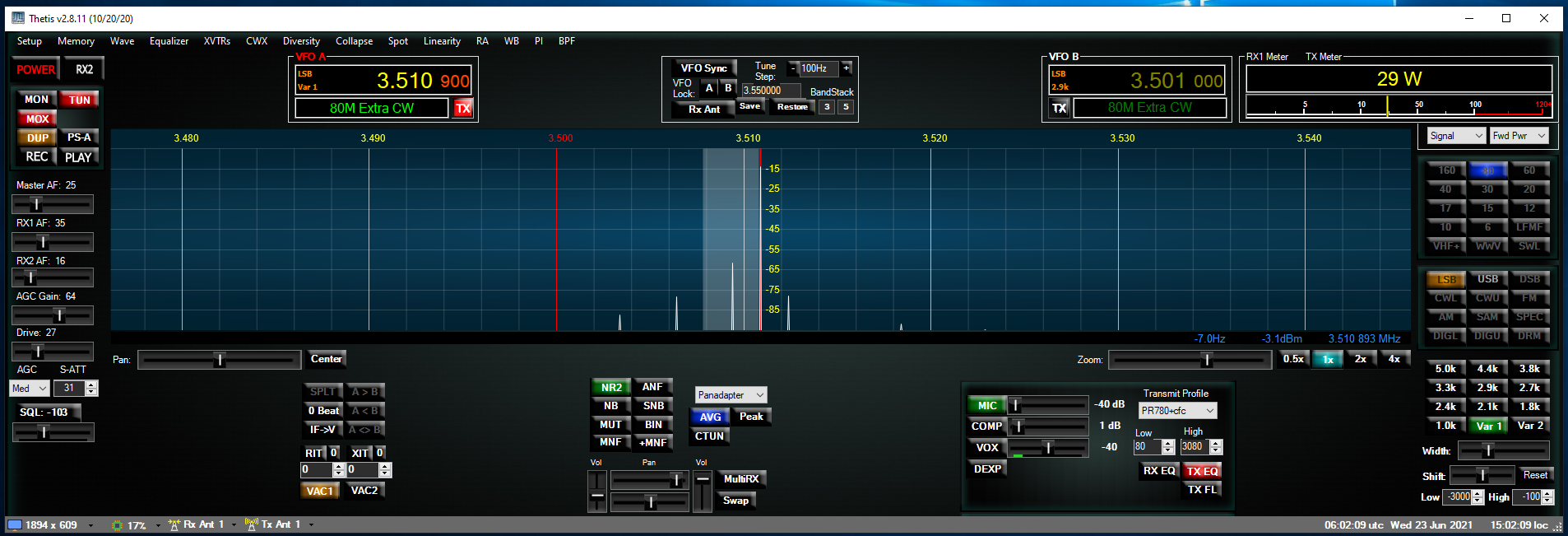This screenshot has width=1568, height=536.
Task: Click the Swap button
Action: tap(735, 501)
